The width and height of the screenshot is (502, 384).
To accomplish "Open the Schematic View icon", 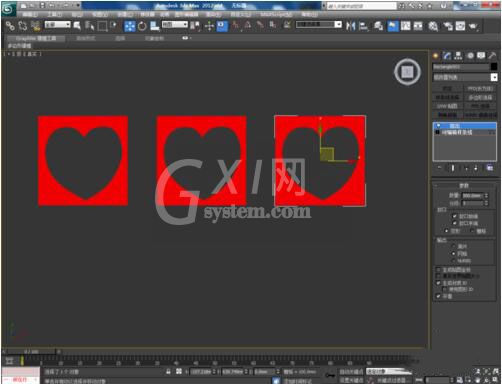I will click(418, 26).
